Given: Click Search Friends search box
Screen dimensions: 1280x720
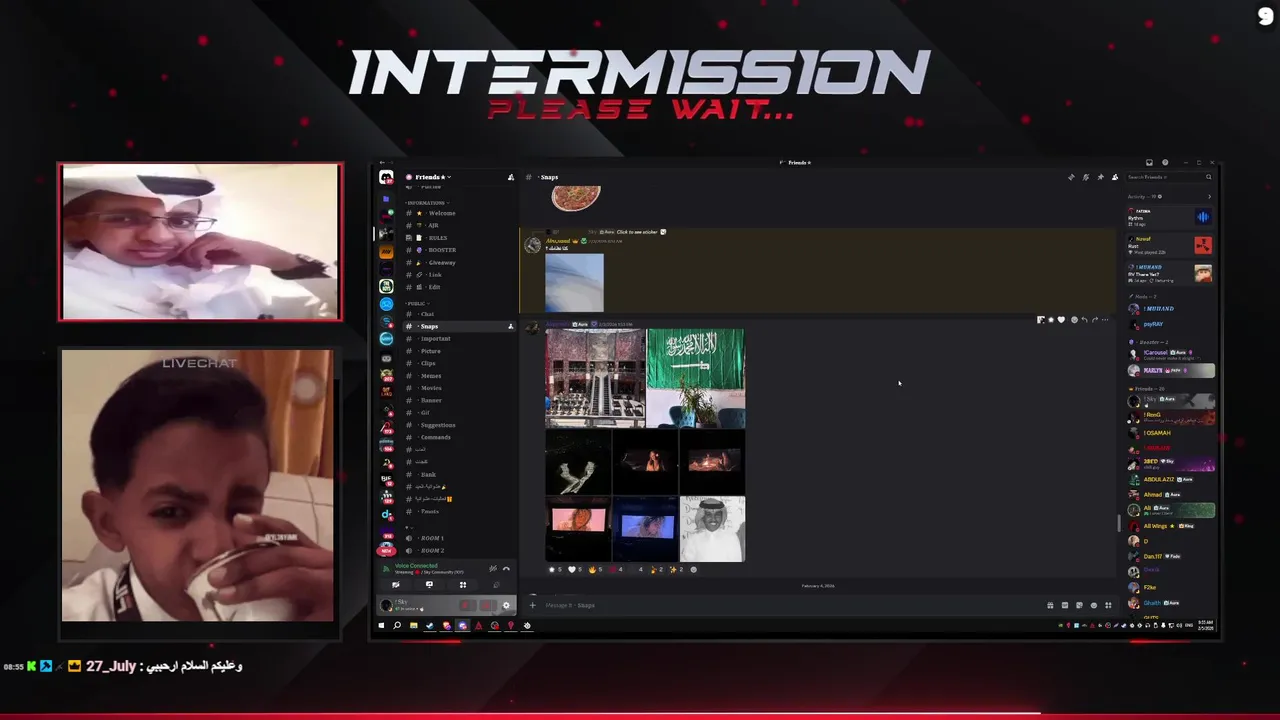Looking at the screenshot, I should coord(1170,177).
